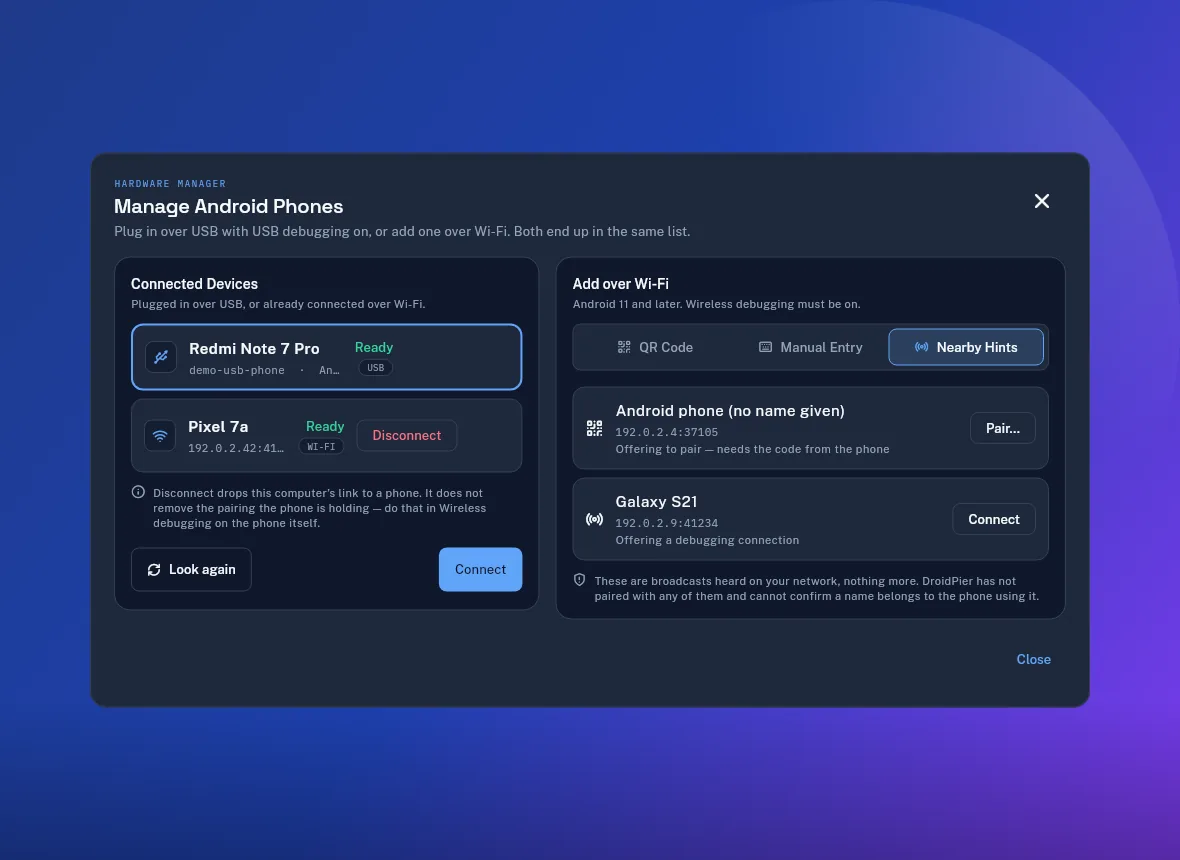This screenshot has width=1180, height=860.
Task: Click the address 192.0.2.4:37105
Action: tap(667, 432)
